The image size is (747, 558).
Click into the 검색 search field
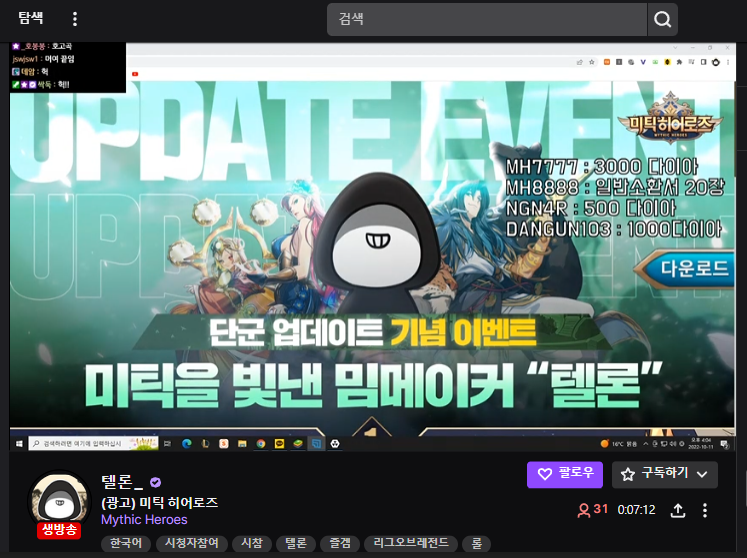[486, 19]
